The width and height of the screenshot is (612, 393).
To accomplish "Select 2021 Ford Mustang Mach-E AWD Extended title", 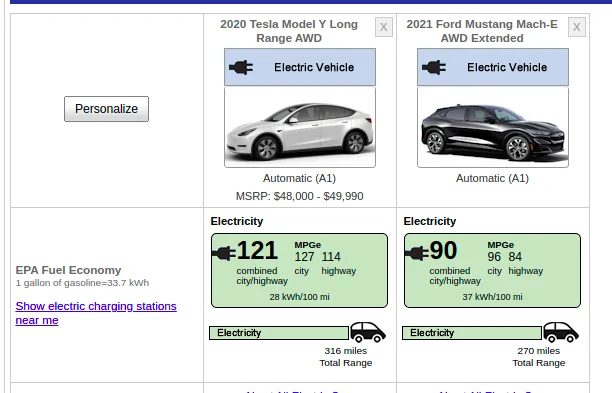I will pos(482,31).
